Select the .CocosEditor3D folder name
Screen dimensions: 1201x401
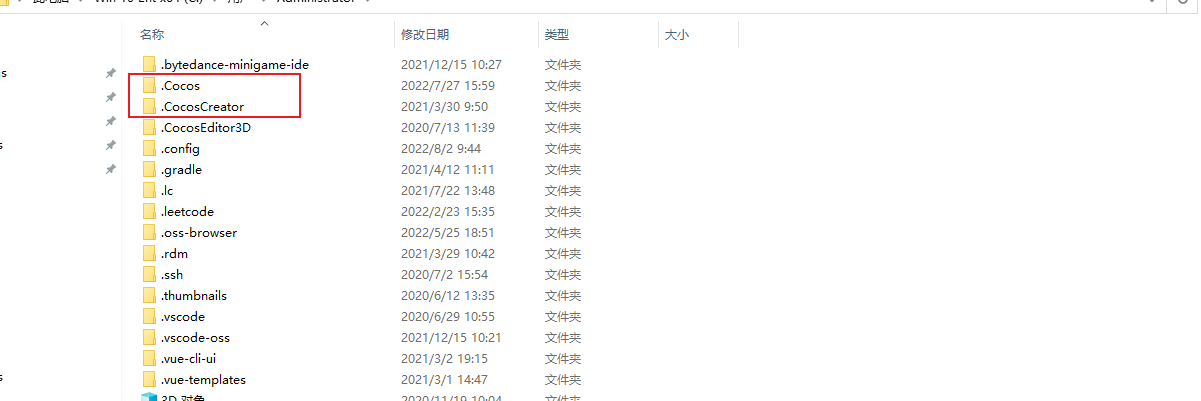click(206, 127)
